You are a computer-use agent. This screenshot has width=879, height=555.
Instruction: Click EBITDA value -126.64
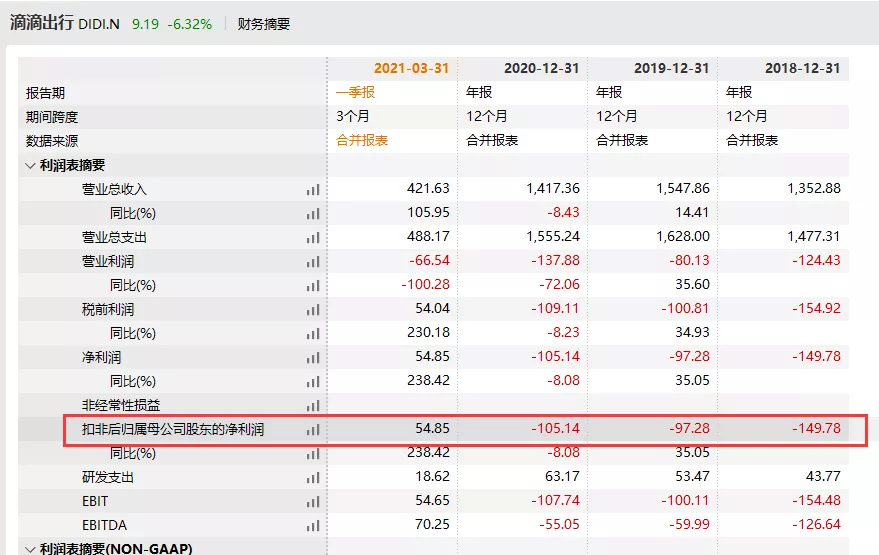click(x=816, y=524)
